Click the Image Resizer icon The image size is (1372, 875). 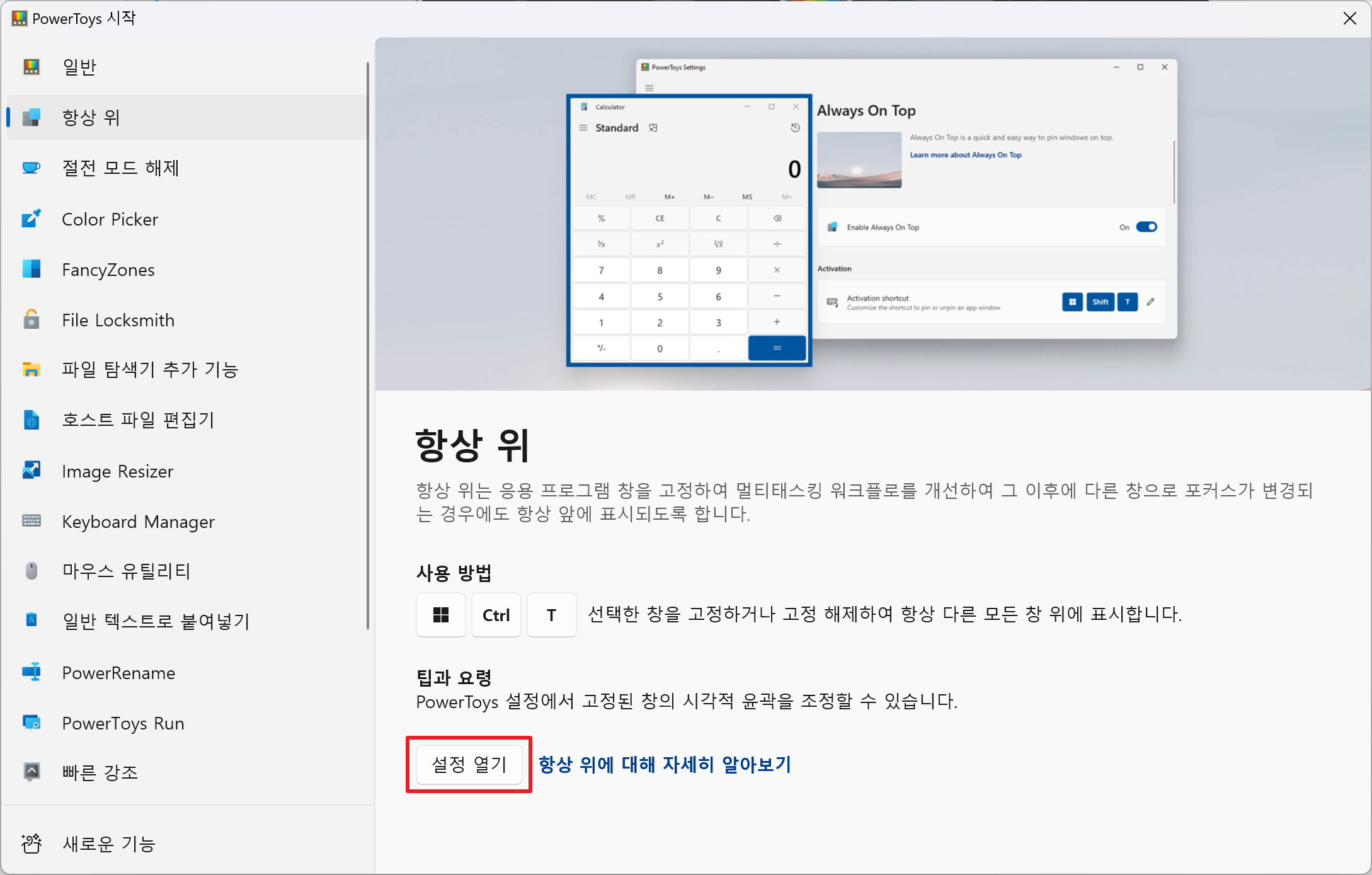click(31, 471)
